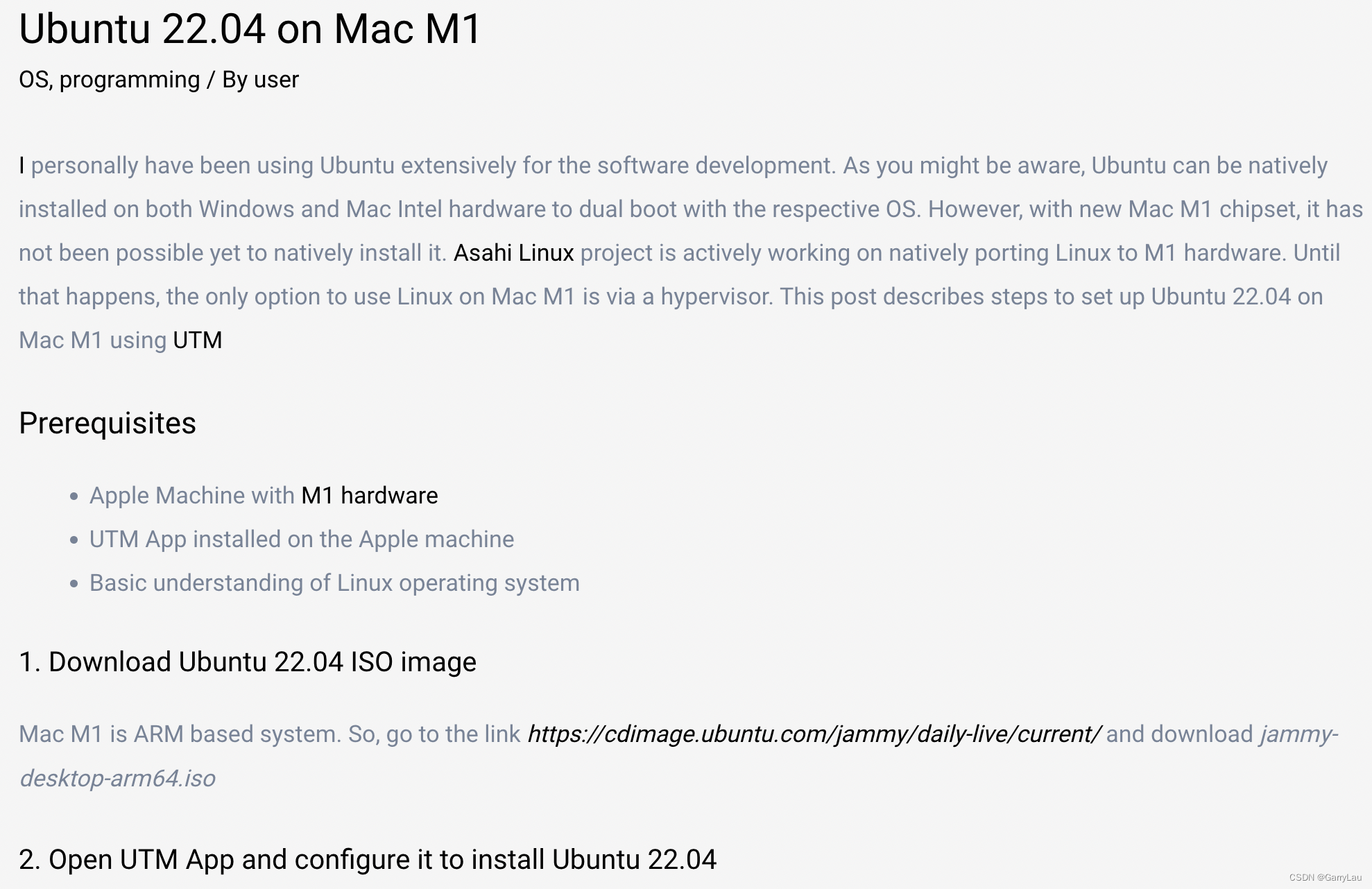View posts by author user
The image size is (1372, 889).
pyautogui.click(x=276, y=80)
